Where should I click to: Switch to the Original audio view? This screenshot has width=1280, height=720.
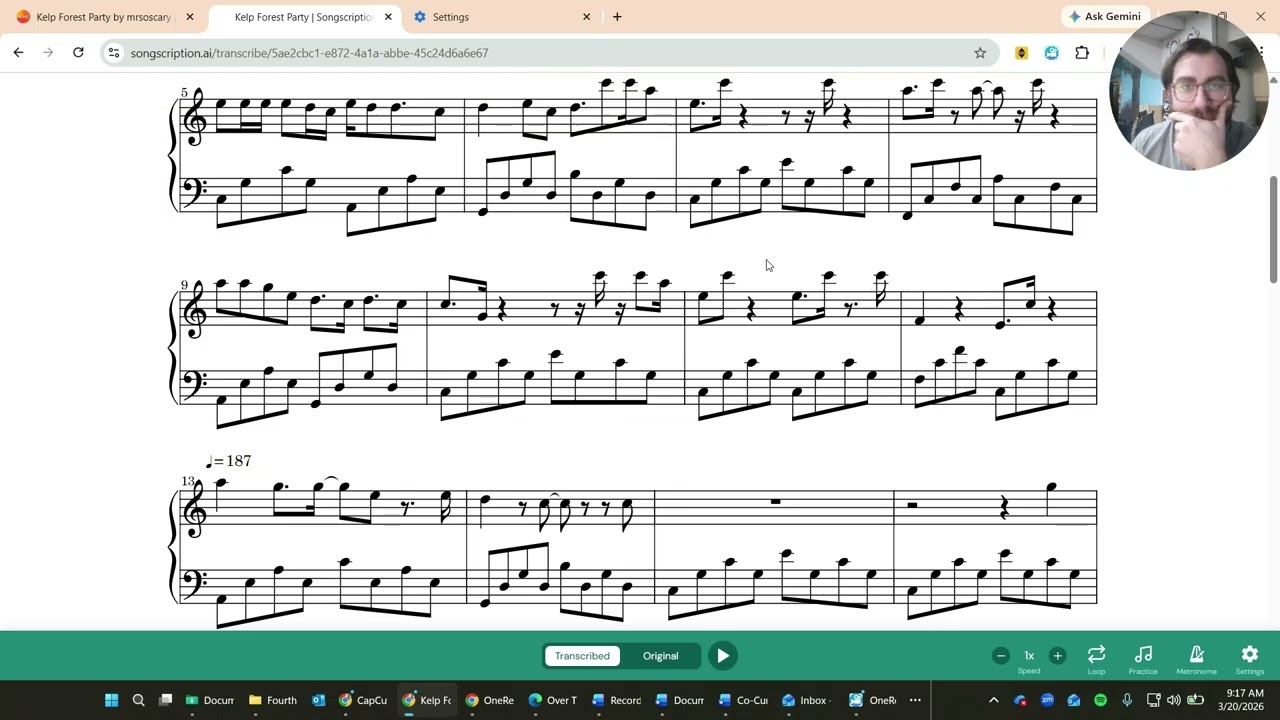point(660,656)
